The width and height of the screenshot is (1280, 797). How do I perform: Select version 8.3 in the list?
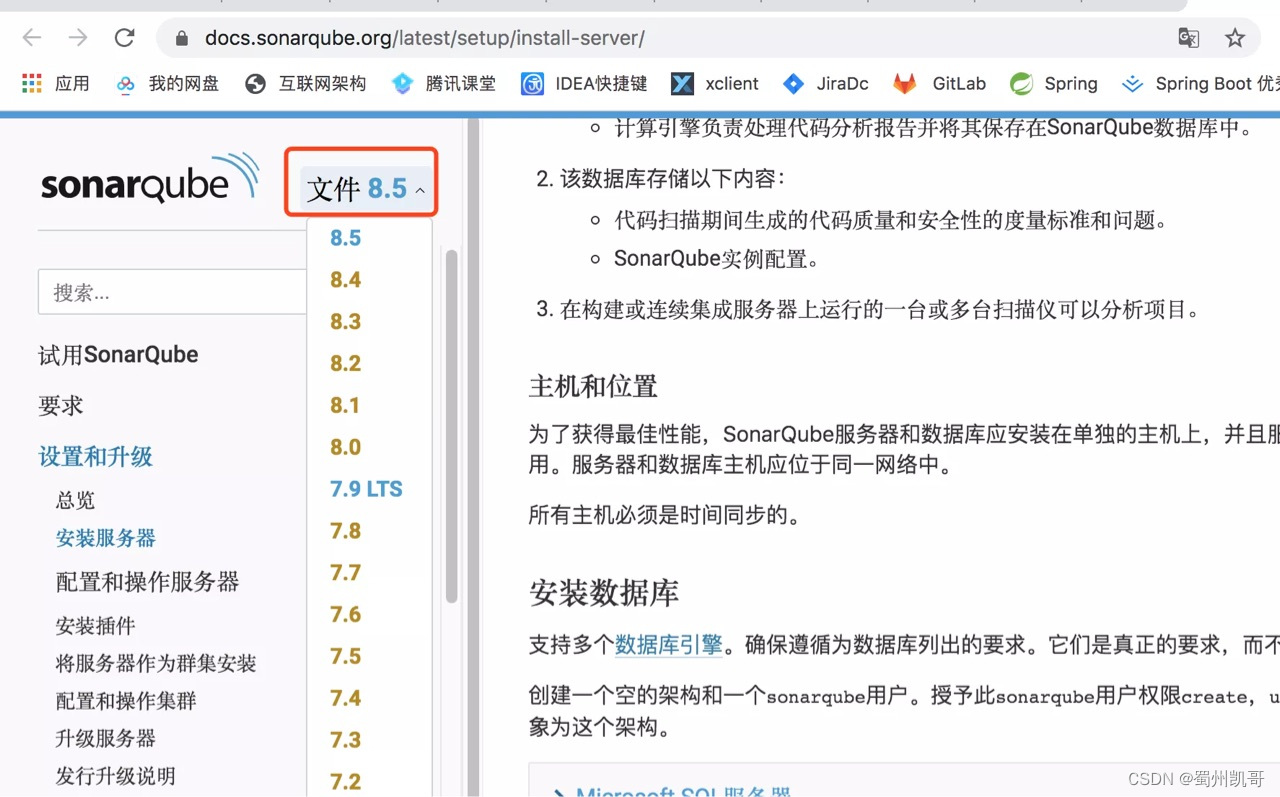pyautogui.click(x=345, y=322)
